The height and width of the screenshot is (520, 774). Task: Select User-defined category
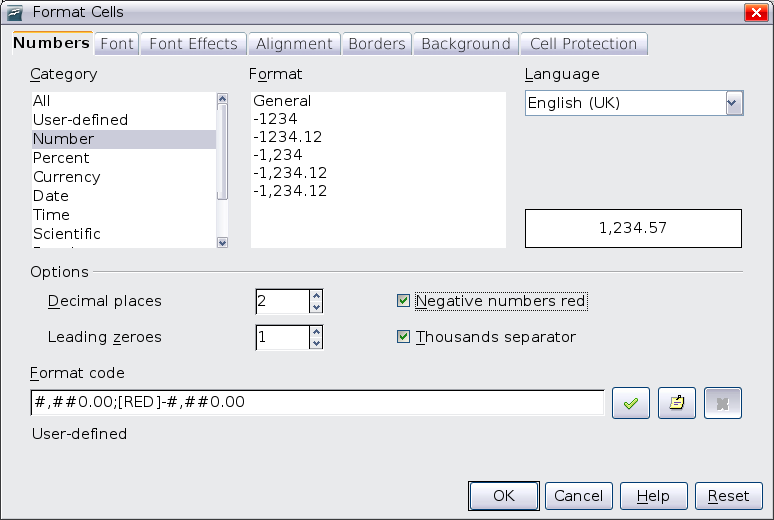[x=123, y=120]
